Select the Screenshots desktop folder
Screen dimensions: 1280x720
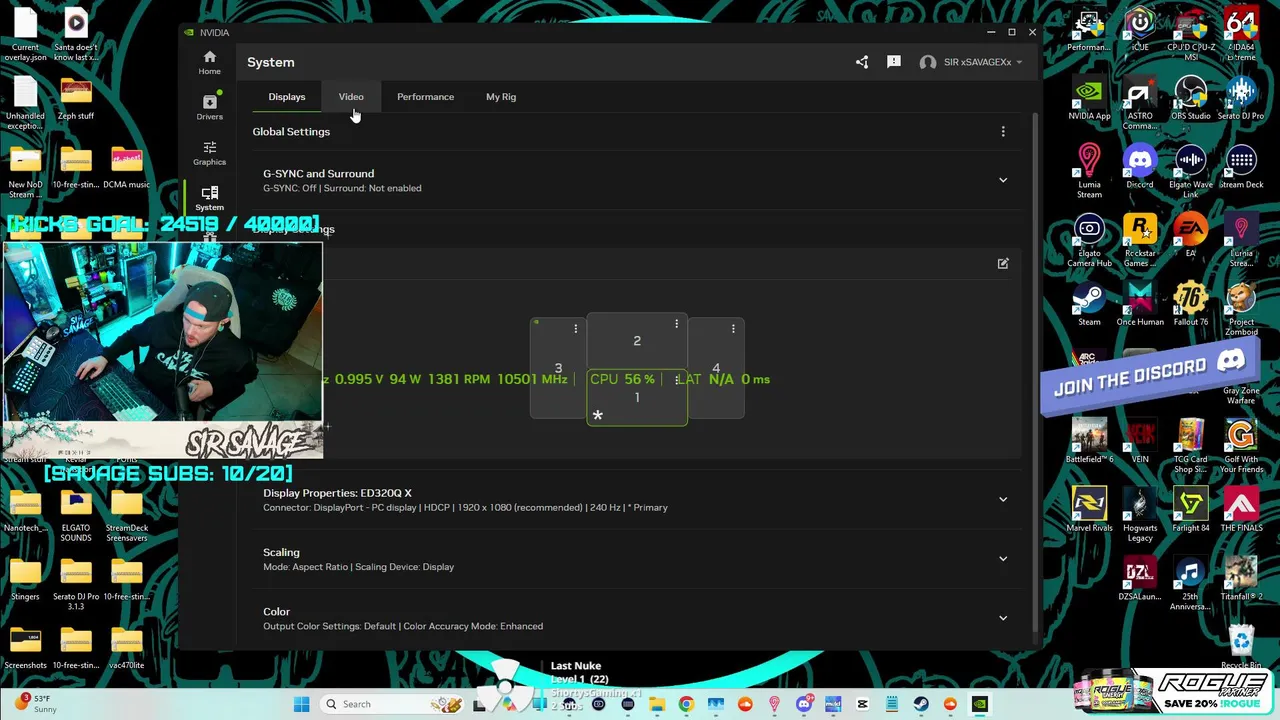point(25,648)
